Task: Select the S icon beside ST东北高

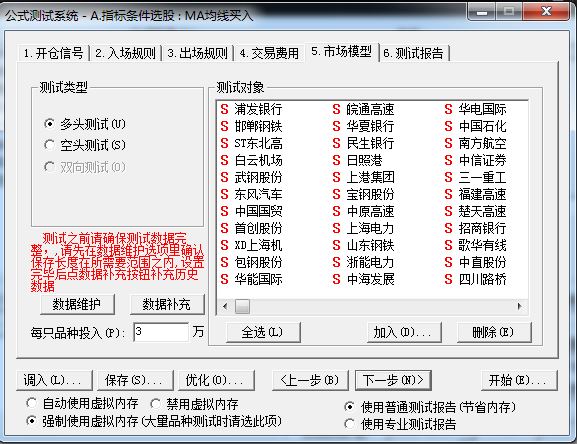Action: tap(224, 143)
